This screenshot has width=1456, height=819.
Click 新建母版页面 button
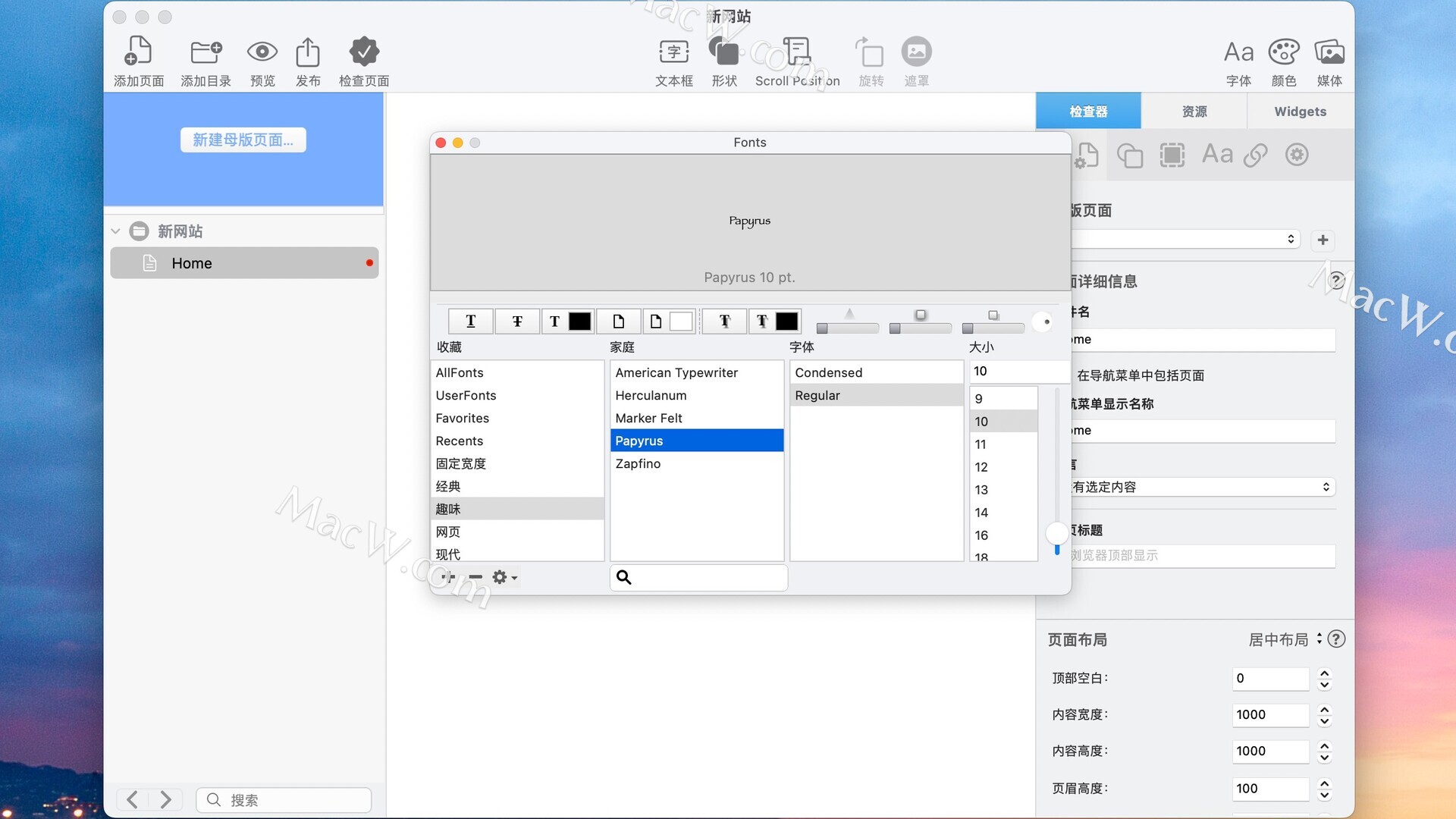pos(243,140)
